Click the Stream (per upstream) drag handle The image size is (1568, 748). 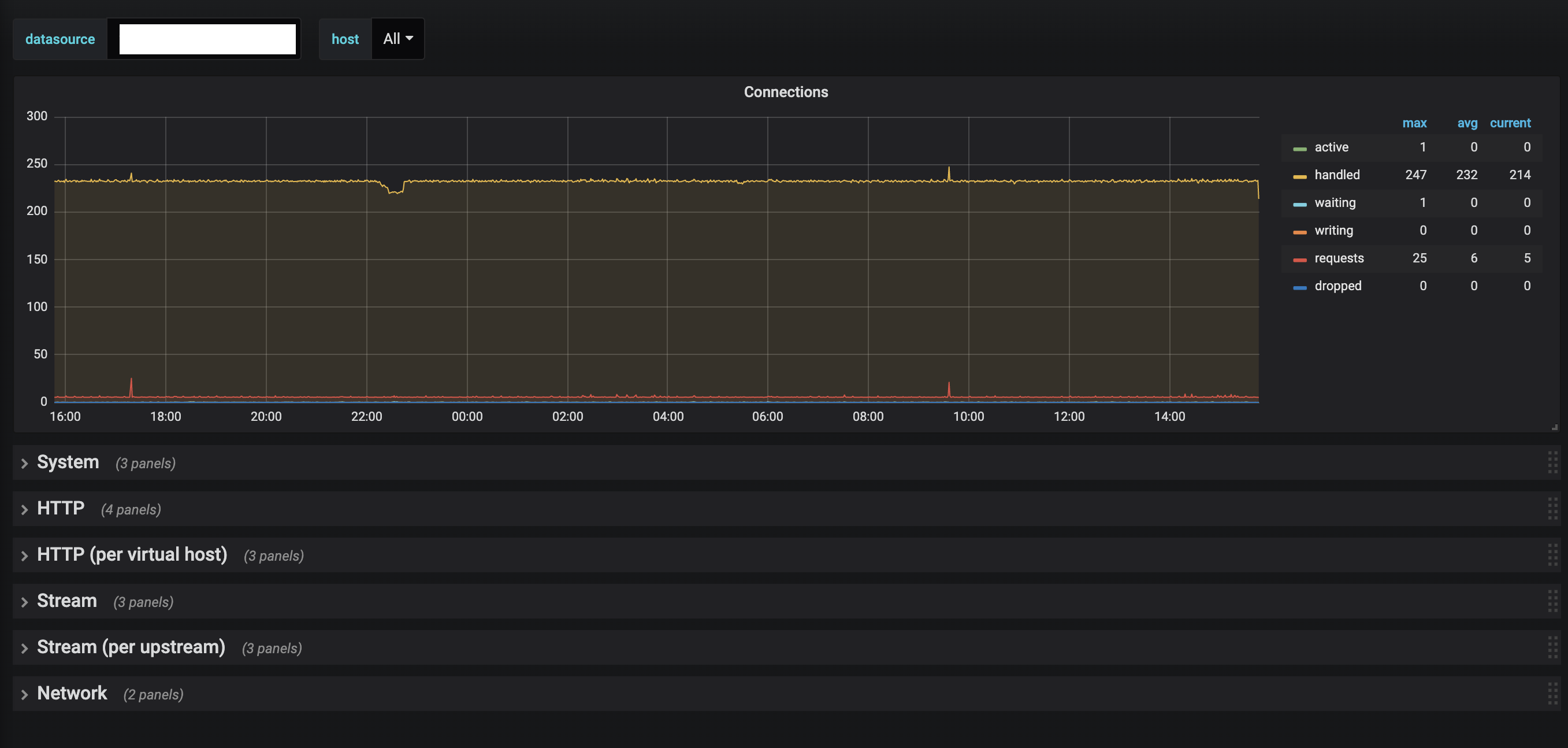[1552, 648]
